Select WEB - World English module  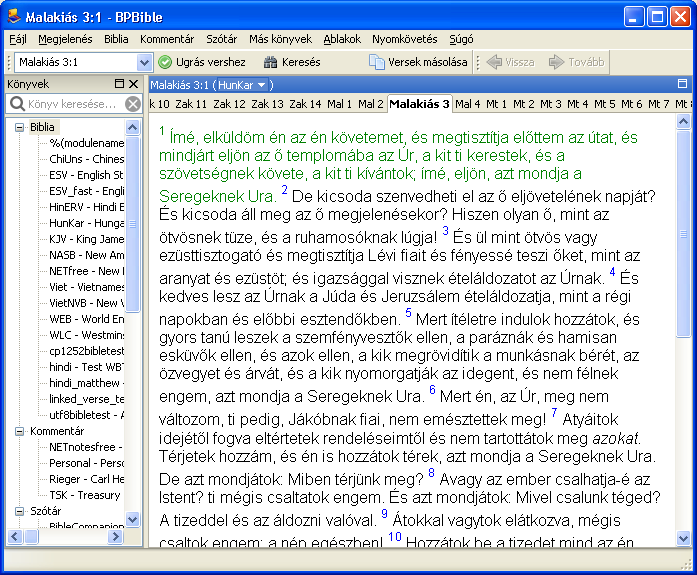[x=86, y=319]
